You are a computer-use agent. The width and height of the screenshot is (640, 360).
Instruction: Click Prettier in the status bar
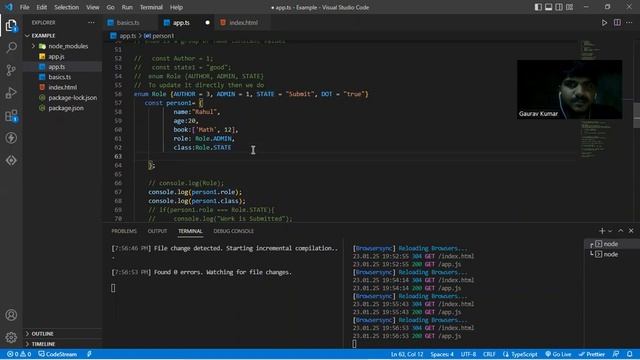click(x=591, y=354)
